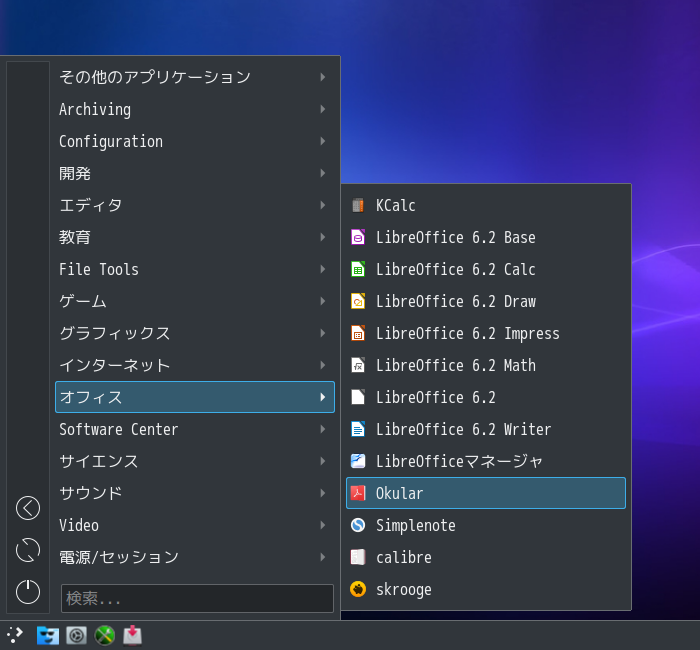Open the file manager icon in taskbar

(48, 635)
